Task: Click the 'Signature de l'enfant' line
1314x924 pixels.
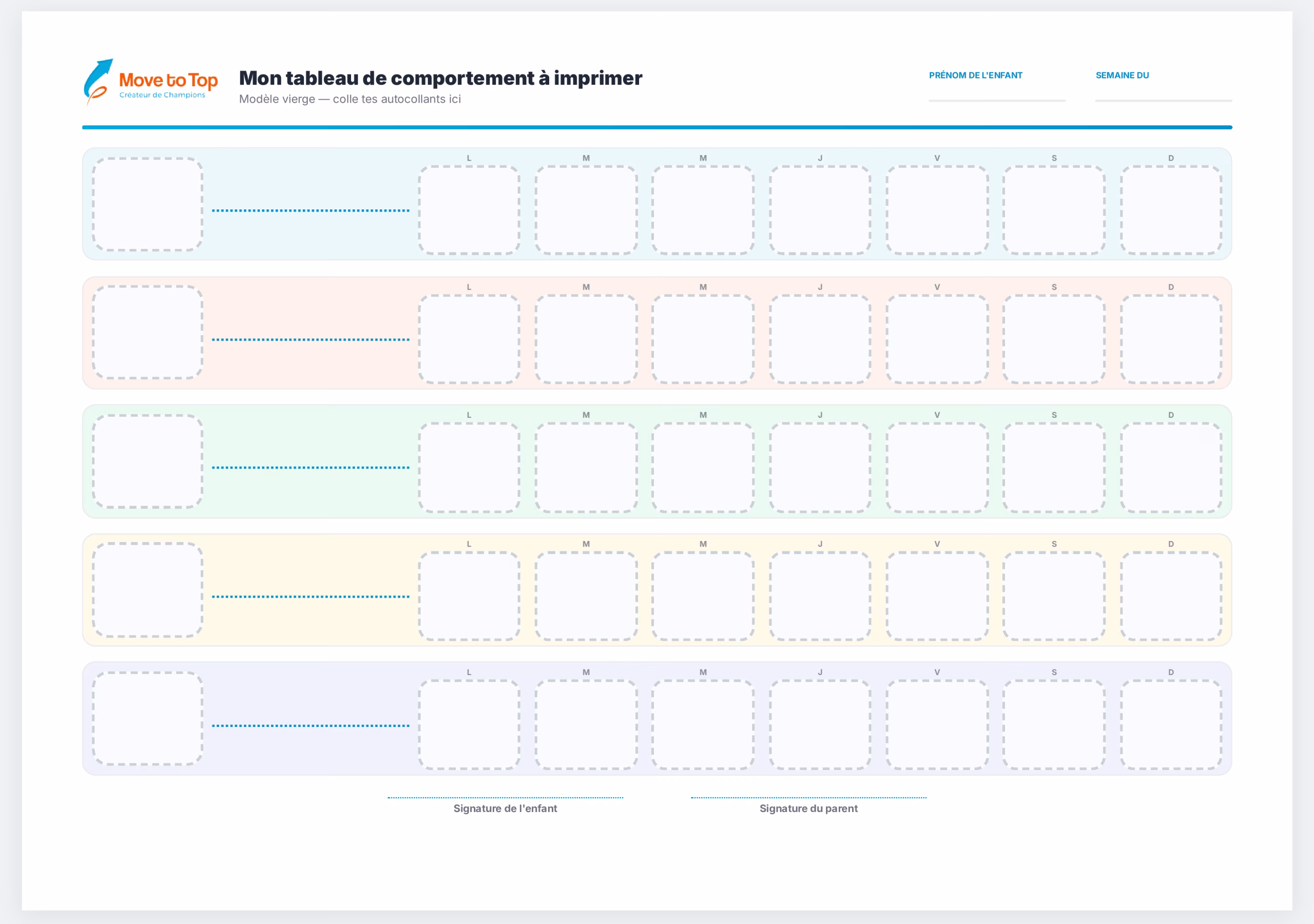Action: (506, 798)
